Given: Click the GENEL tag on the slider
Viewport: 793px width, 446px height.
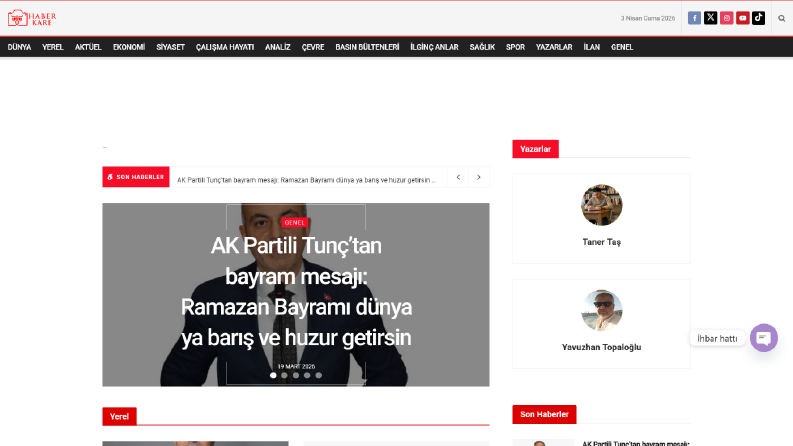Looking at the screenshot, I should pos(294,222).
